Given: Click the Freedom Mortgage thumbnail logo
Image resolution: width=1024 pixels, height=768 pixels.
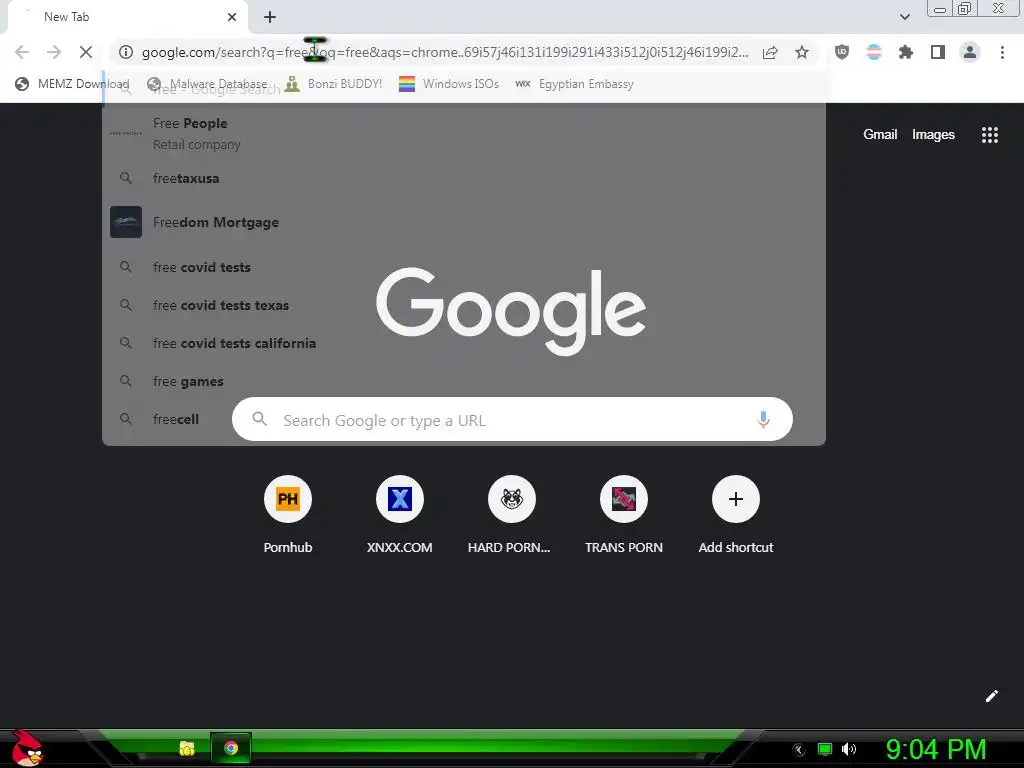Looking at the screenshot, I should (x=126, y=222).
